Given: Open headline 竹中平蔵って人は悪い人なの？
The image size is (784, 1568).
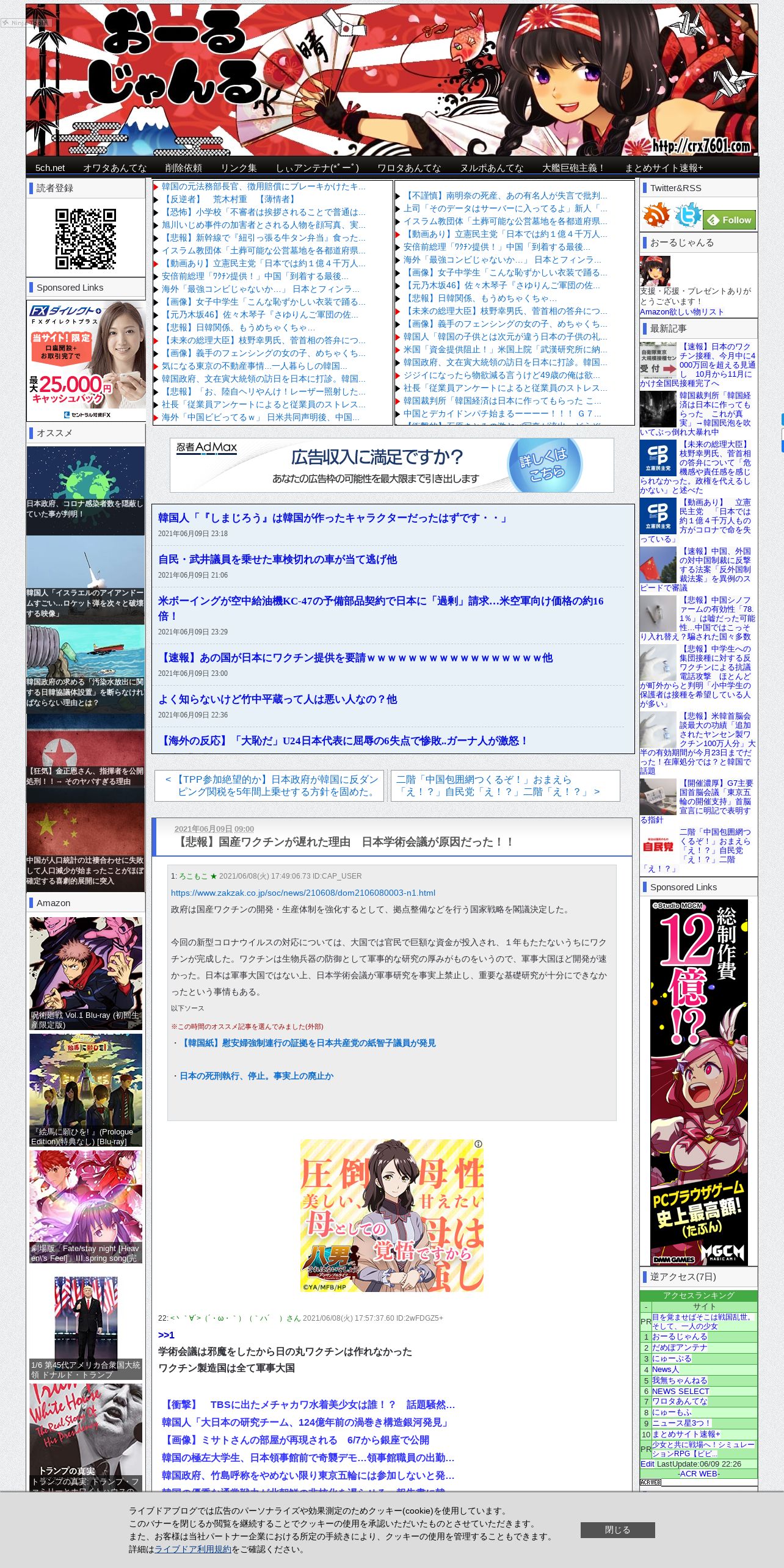Looking at the screenshot, I should pos(277,699).
